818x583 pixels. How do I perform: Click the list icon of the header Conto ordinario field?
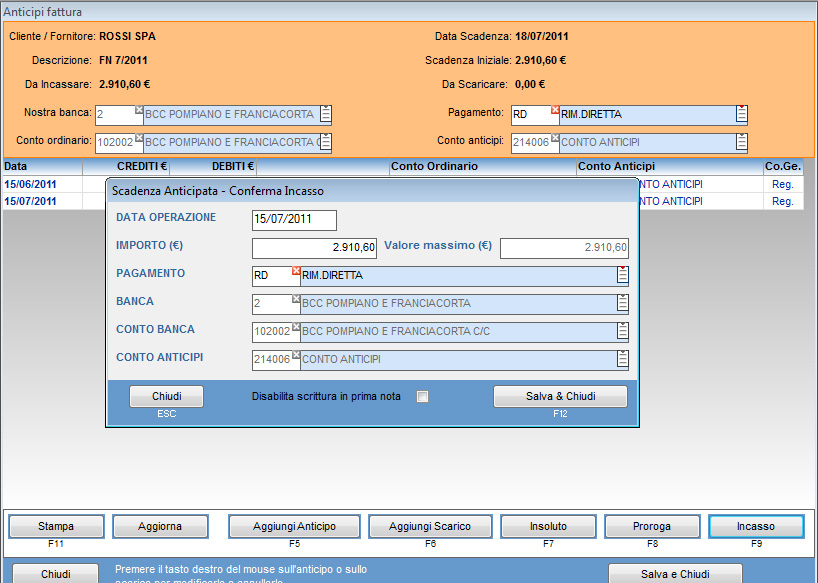(x=326, y=142)
